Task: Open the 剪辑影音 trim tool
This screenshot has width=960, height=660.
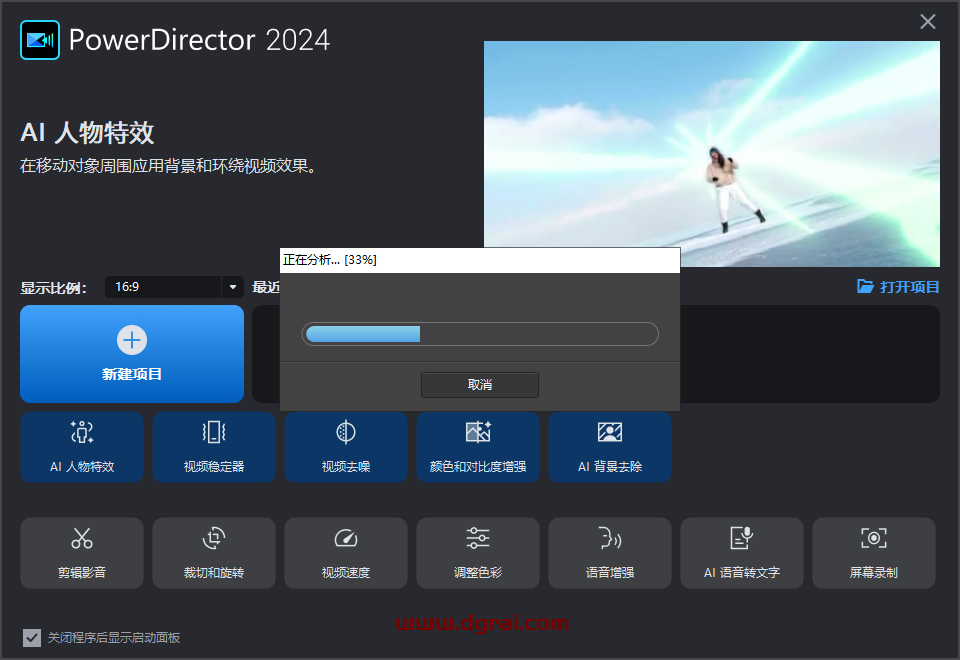Action: (82, 553)
